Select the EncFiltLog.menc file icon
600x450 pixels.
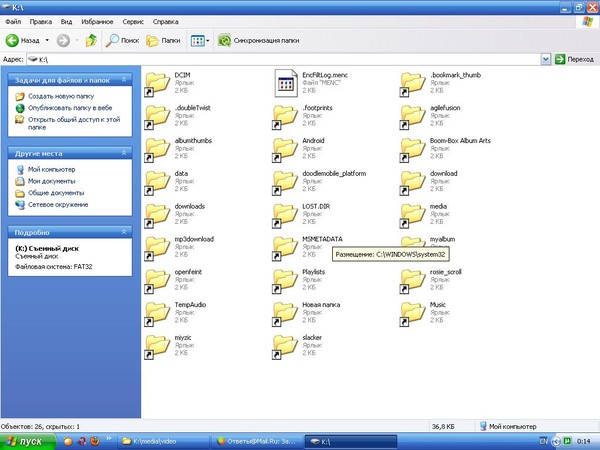(x=285, y=82)
